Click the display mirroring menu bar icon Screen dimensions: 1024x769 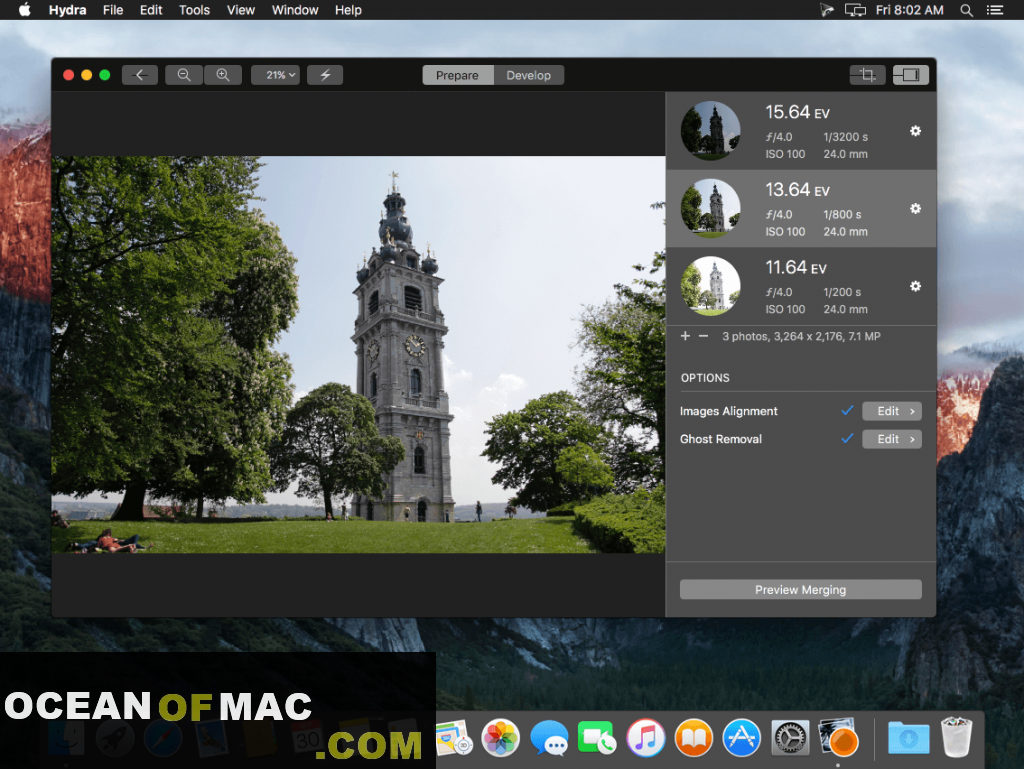[x=855, y=10]
